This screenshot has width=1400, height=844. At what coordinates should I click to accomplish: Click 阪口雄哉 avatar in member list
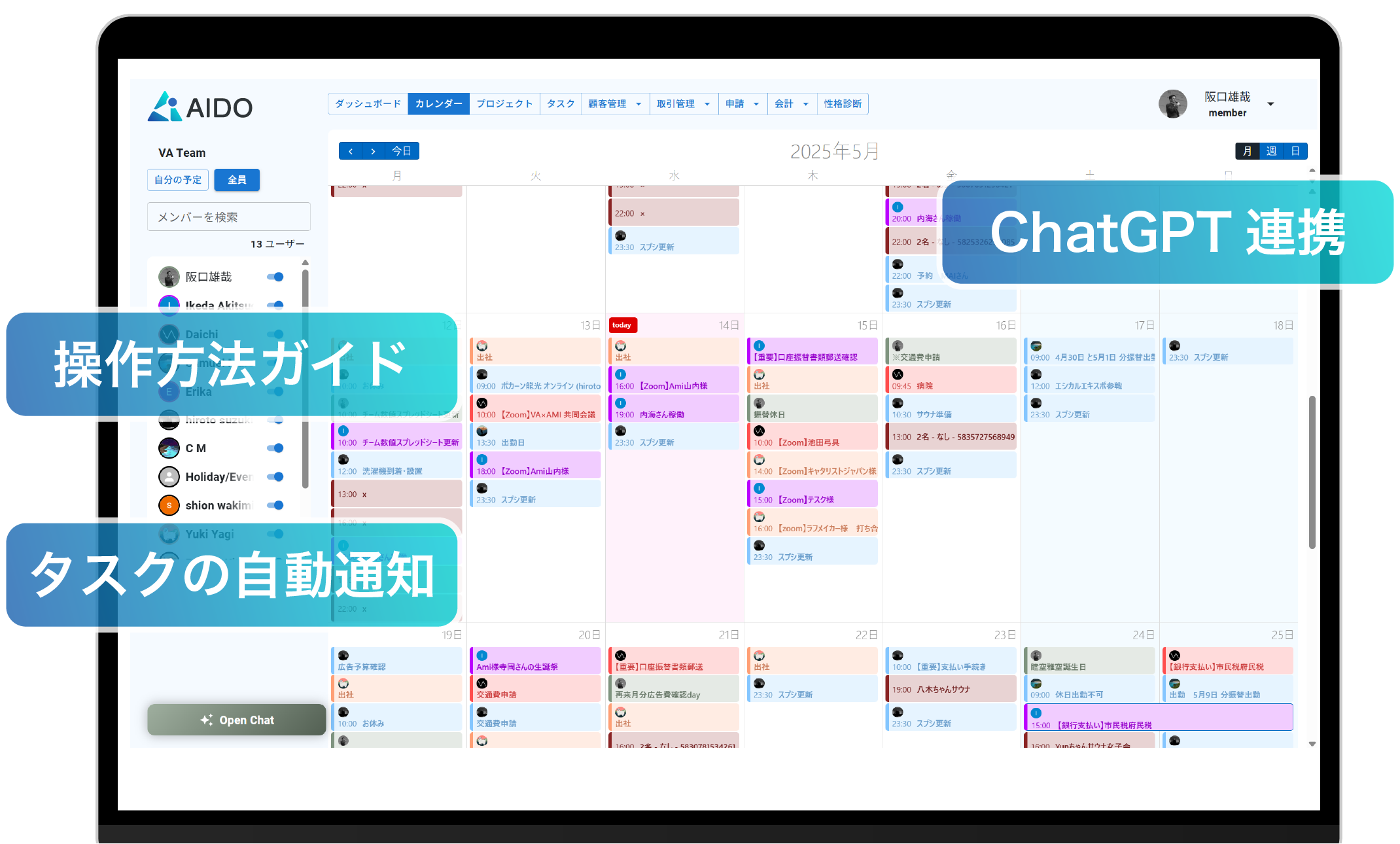click(169, 277)
